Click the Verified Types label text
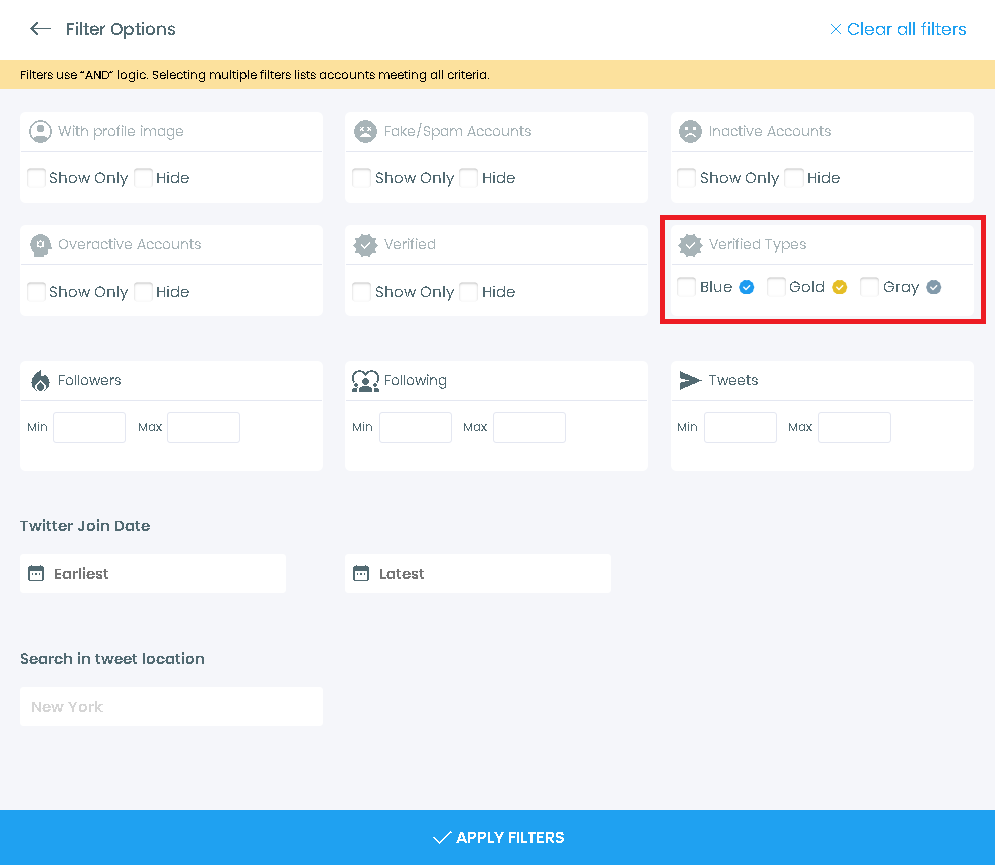 click(x=757, y=245)
